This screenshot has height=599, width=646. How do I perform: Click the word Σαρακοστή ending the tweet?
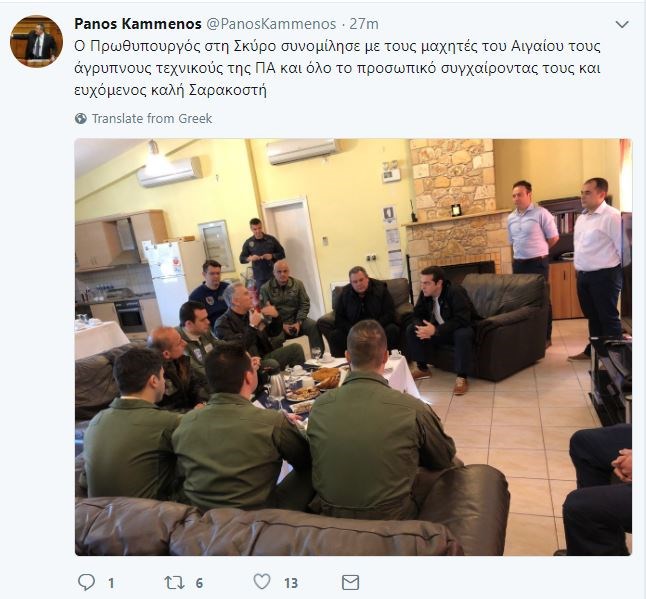coord(228,90)
